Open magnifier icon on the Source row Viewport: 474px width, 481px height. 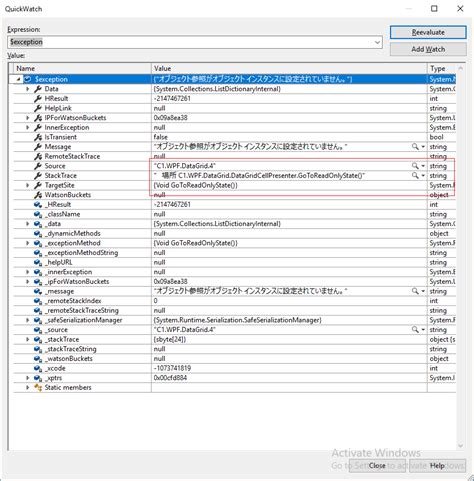(415, 166)
